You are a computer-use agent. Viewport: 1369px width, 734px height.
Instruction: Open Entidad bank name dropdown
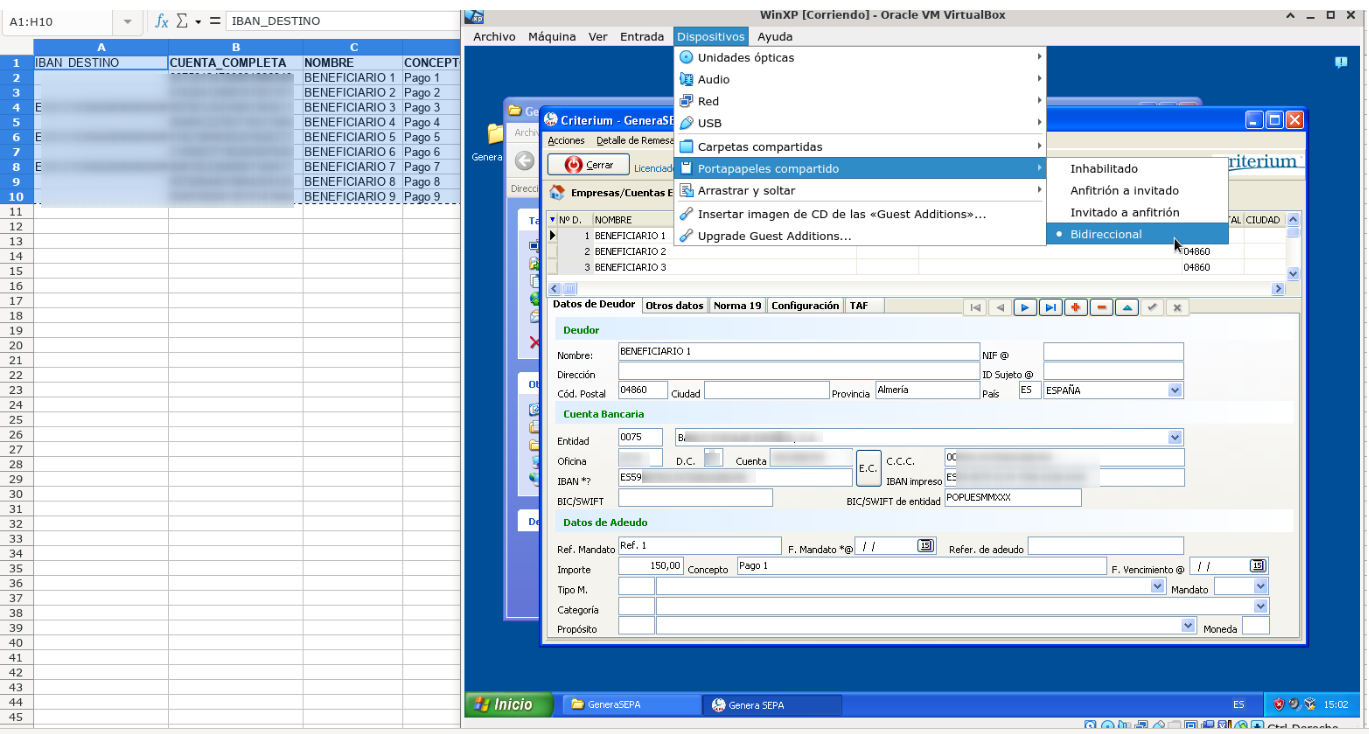(x=1175, y=437)
